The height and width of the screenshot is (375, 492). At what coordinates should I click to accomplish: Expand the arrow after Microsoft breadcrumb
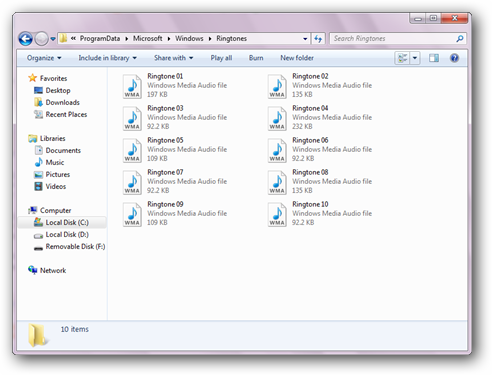coord(169,39)
